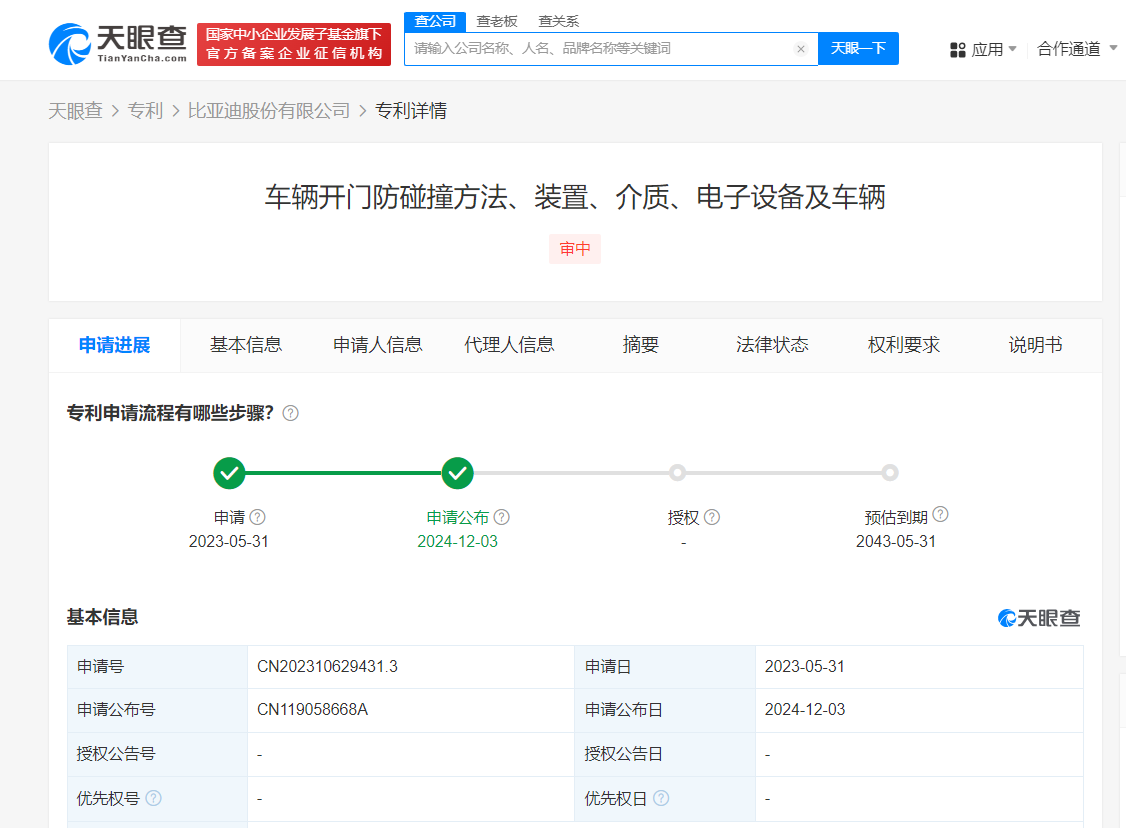Click the Tianyancha logo in header
This screenshot has width=1126, height=828.
click(117, 43)
